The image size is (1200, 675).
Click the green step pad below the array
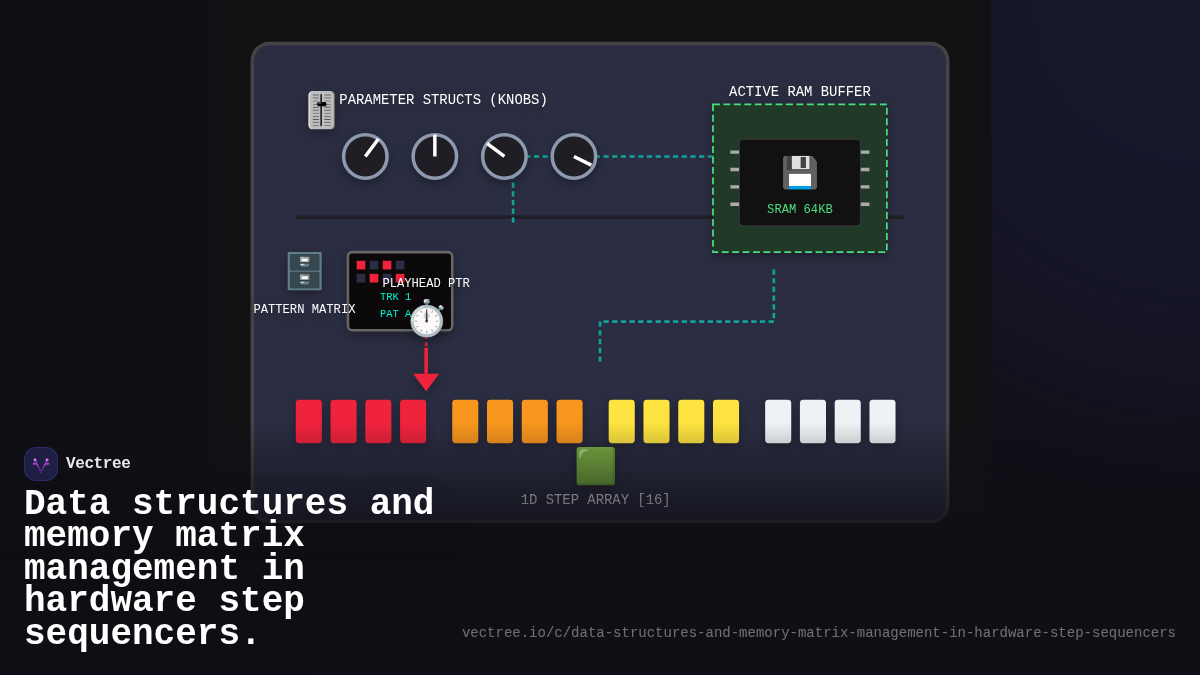coord(594,465)
